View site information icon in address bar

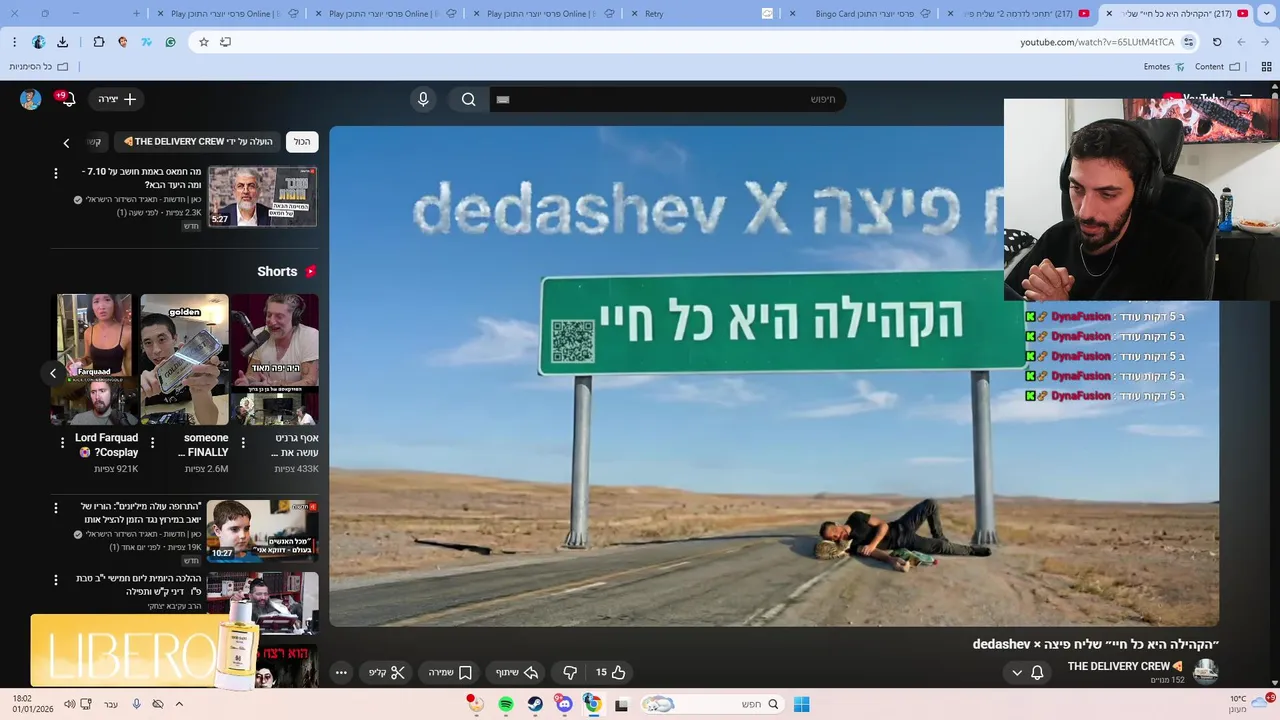click(1188, 42)
